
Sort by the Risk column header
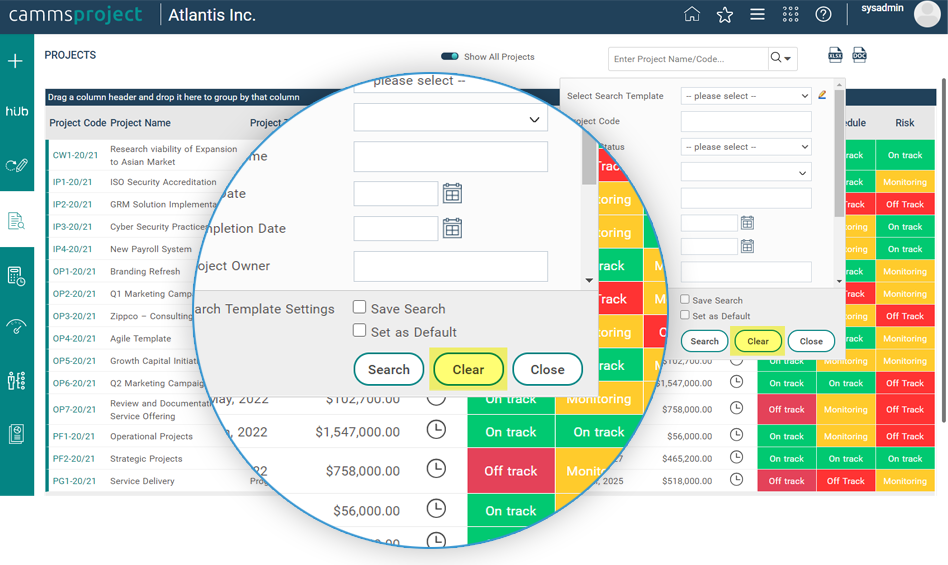[904, 123]
